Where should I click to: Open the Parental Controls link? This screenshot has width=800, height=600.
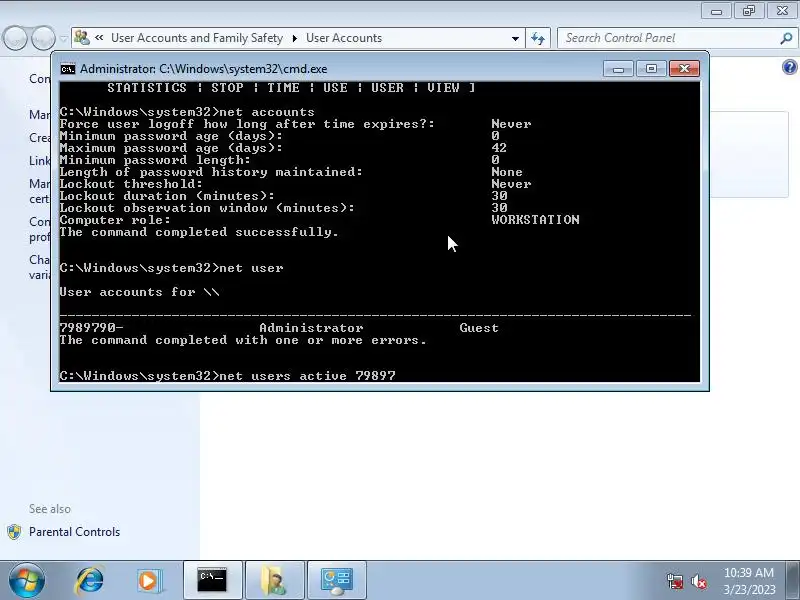pos(74,532)
